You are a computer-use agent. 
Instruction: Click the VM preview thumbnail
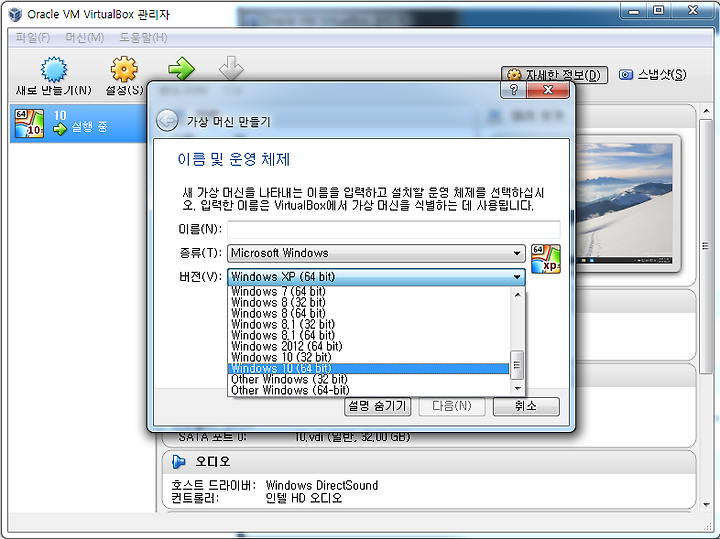(x=625, y=203)
